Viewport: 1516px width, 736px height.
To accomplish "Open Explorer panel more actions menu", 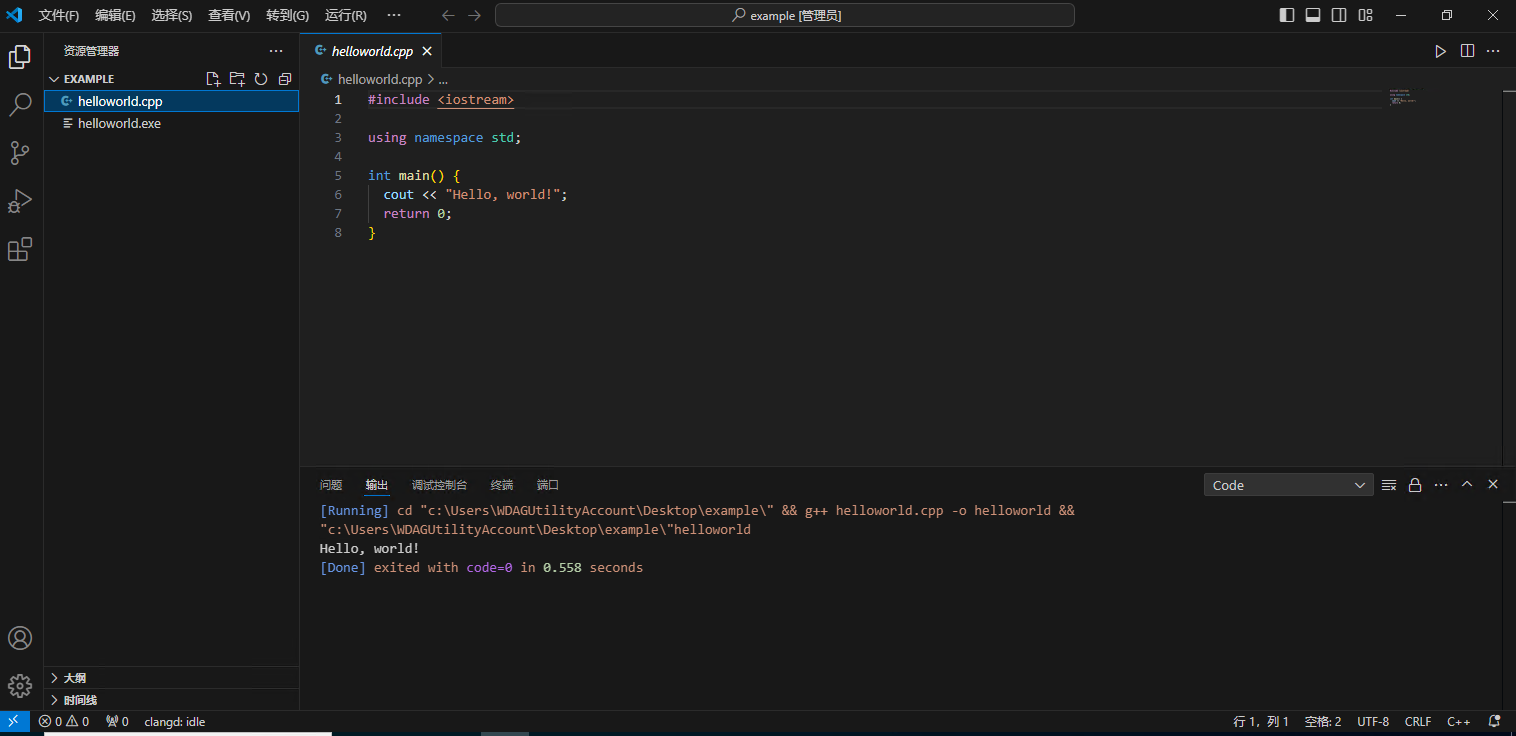I will pos(276,51).
